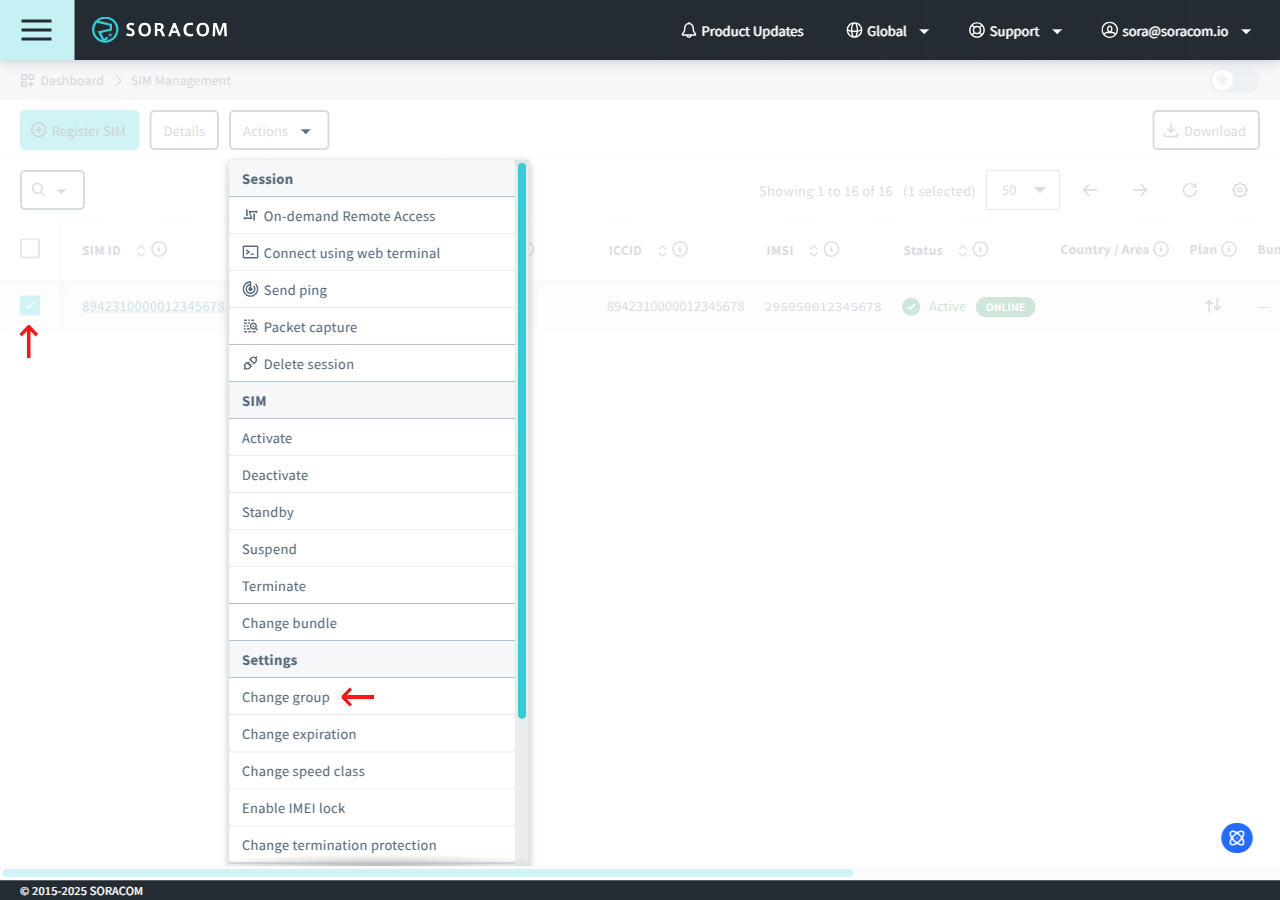This screenshot has height=900, width=1280.
Task: Open the 50 rows per page dropdown
Action: tap(1022, 190)
